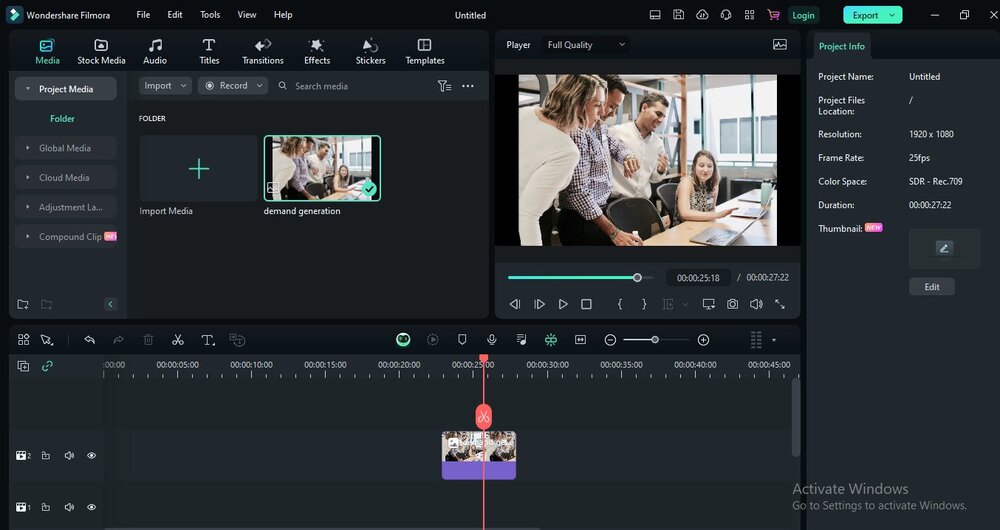Open the Titles tab
Image resolution: width=1000 pixels, height=530 pixels.
209,52
